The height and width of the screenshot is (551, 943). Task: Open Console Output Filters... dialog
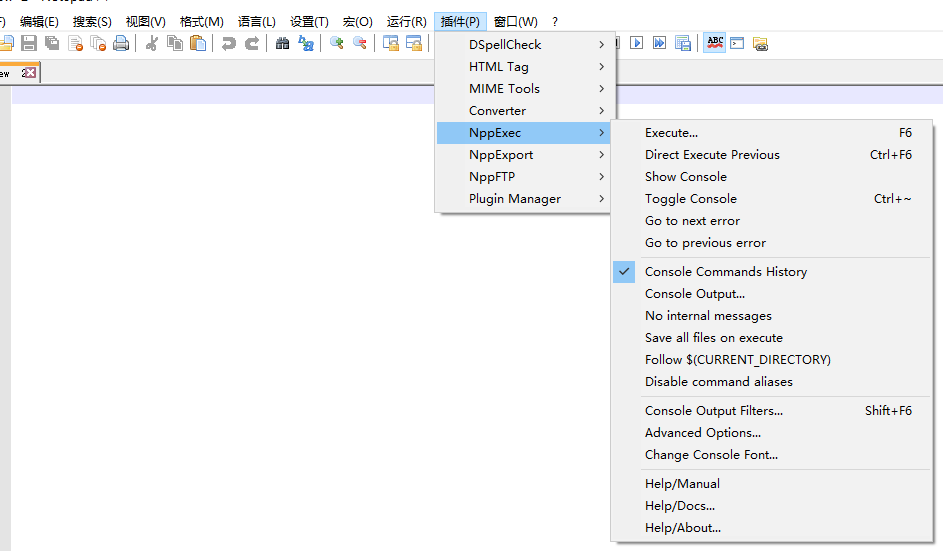pos(772,411)
